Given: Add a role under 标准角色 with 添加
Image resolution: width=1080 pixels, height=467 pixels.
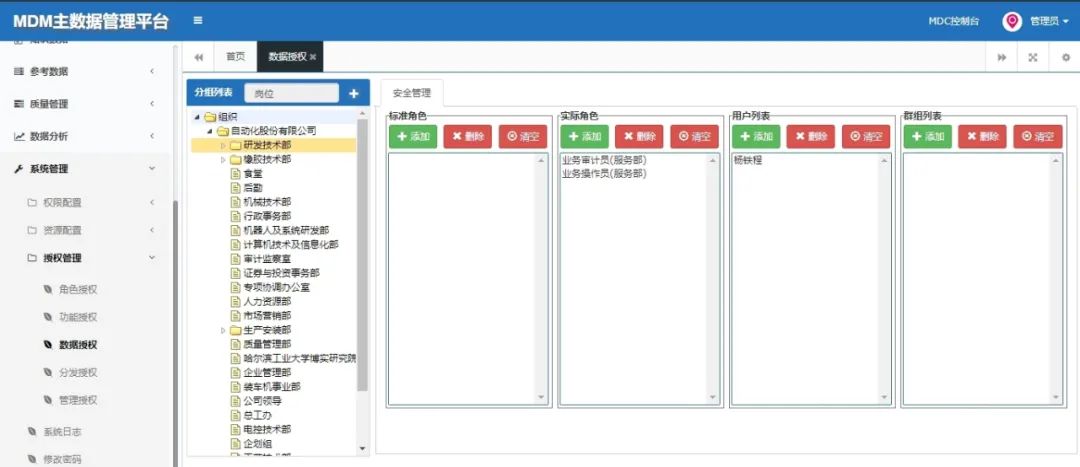Looking at the screenshot, I should coord(413,136).
